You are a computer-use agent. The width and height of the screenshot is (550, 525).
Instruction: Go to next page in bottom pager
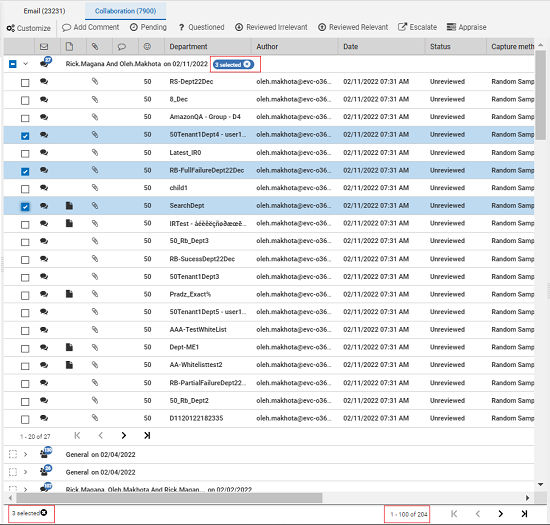point(501,514)
